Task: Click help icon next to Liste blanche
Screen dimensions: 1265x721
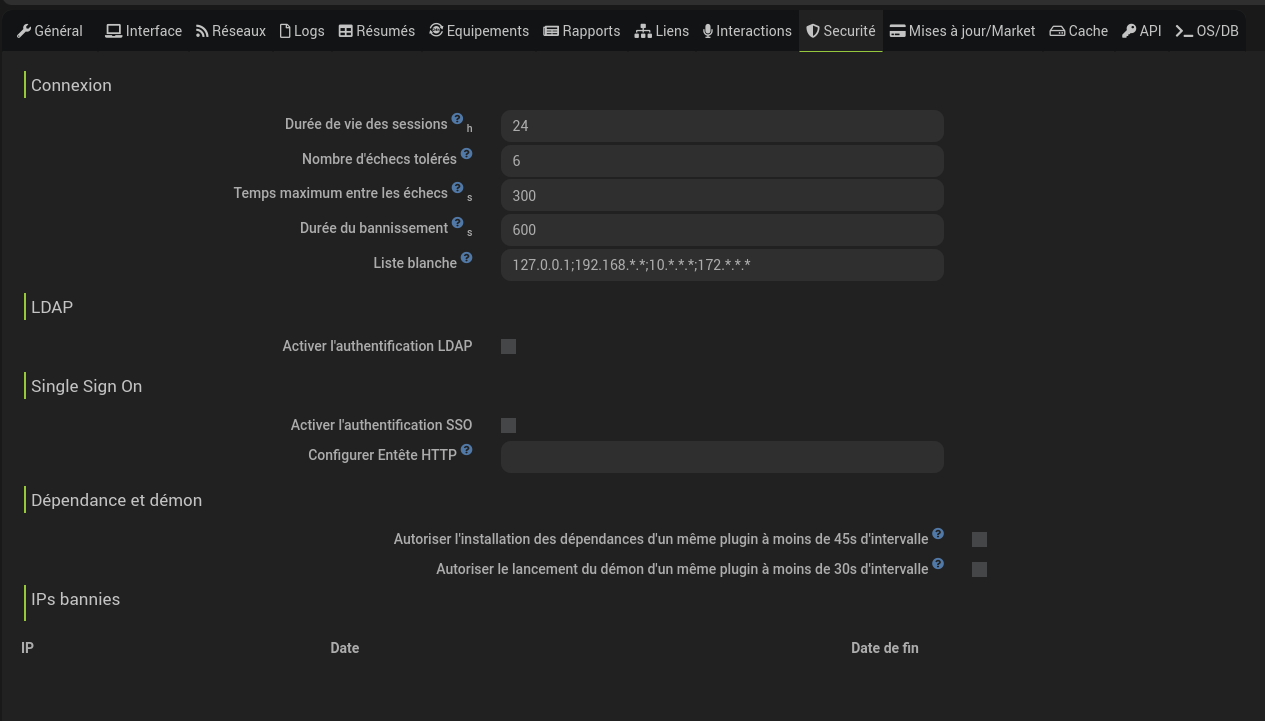Action: tap(466, 258)
